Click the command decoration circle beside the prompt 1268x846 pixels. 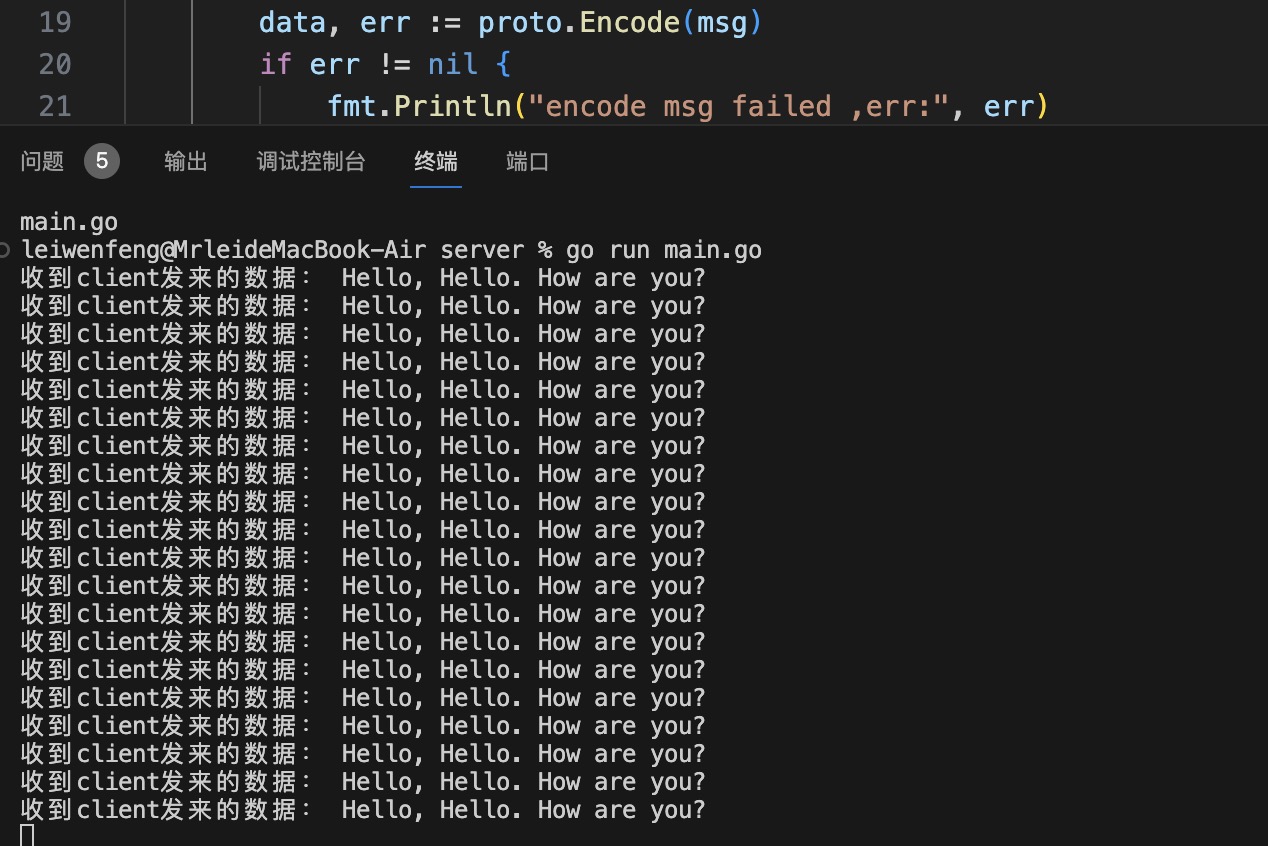6,250
